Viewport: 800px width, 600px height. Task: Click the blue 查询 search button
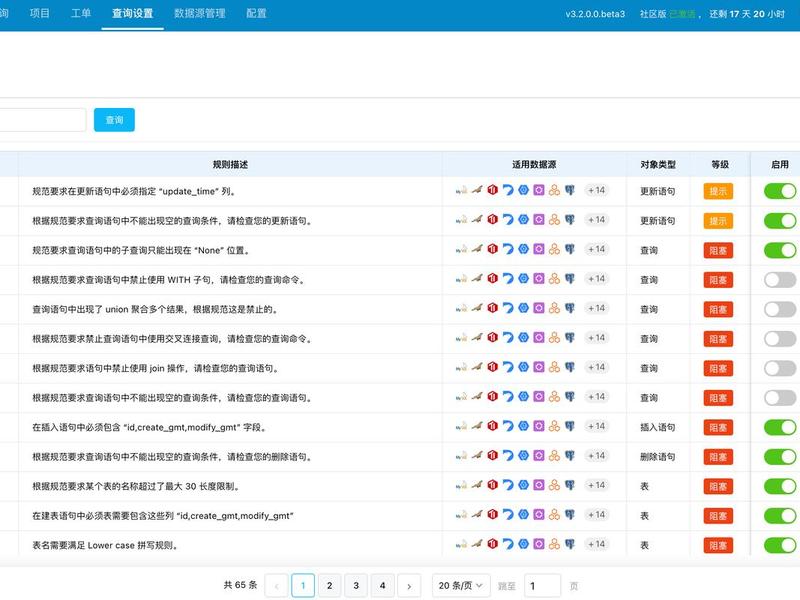pyautogui.click(x=114, y=120)
